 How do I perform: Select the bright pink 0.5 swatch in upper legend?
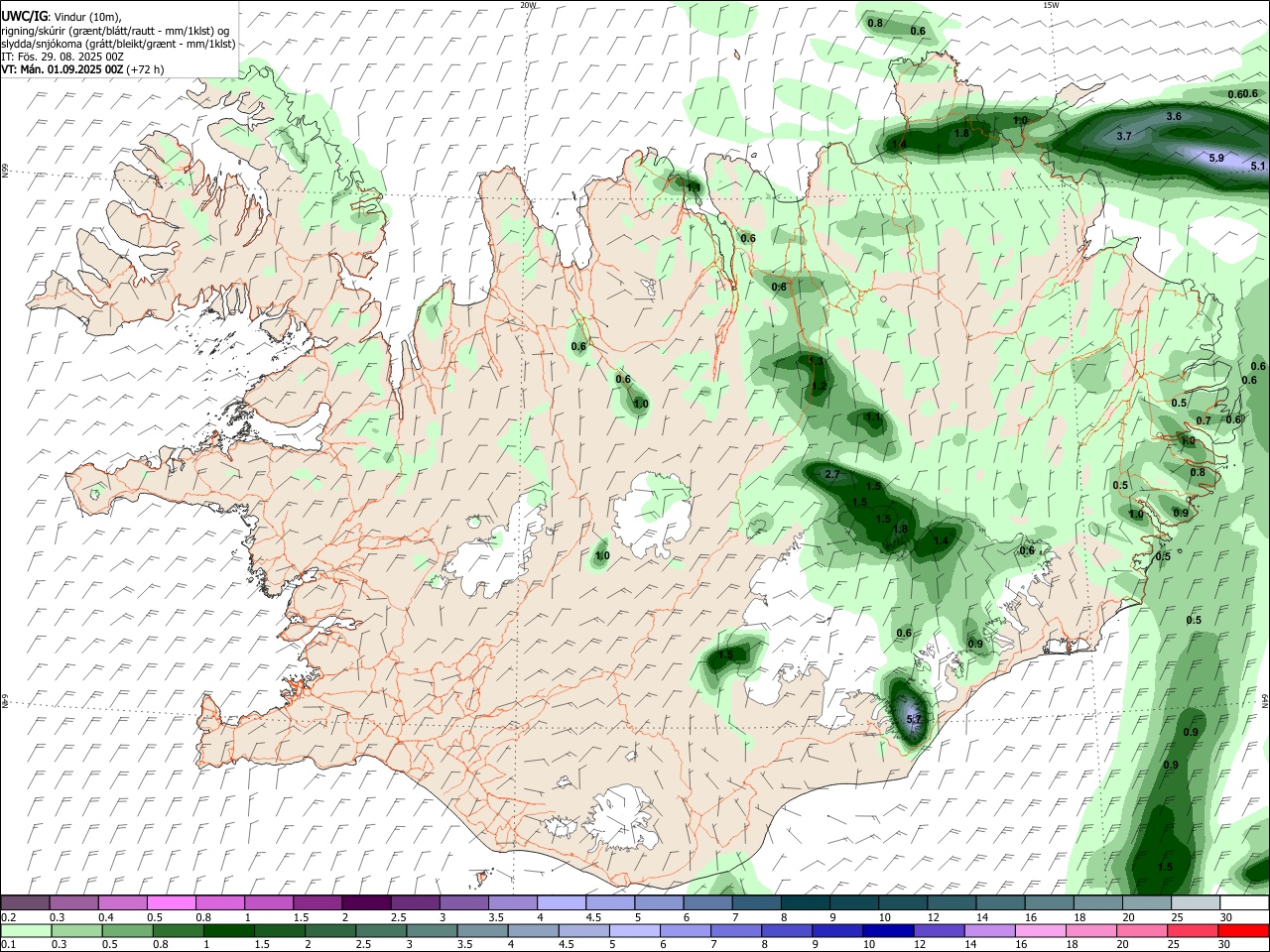tap(171, 902)
